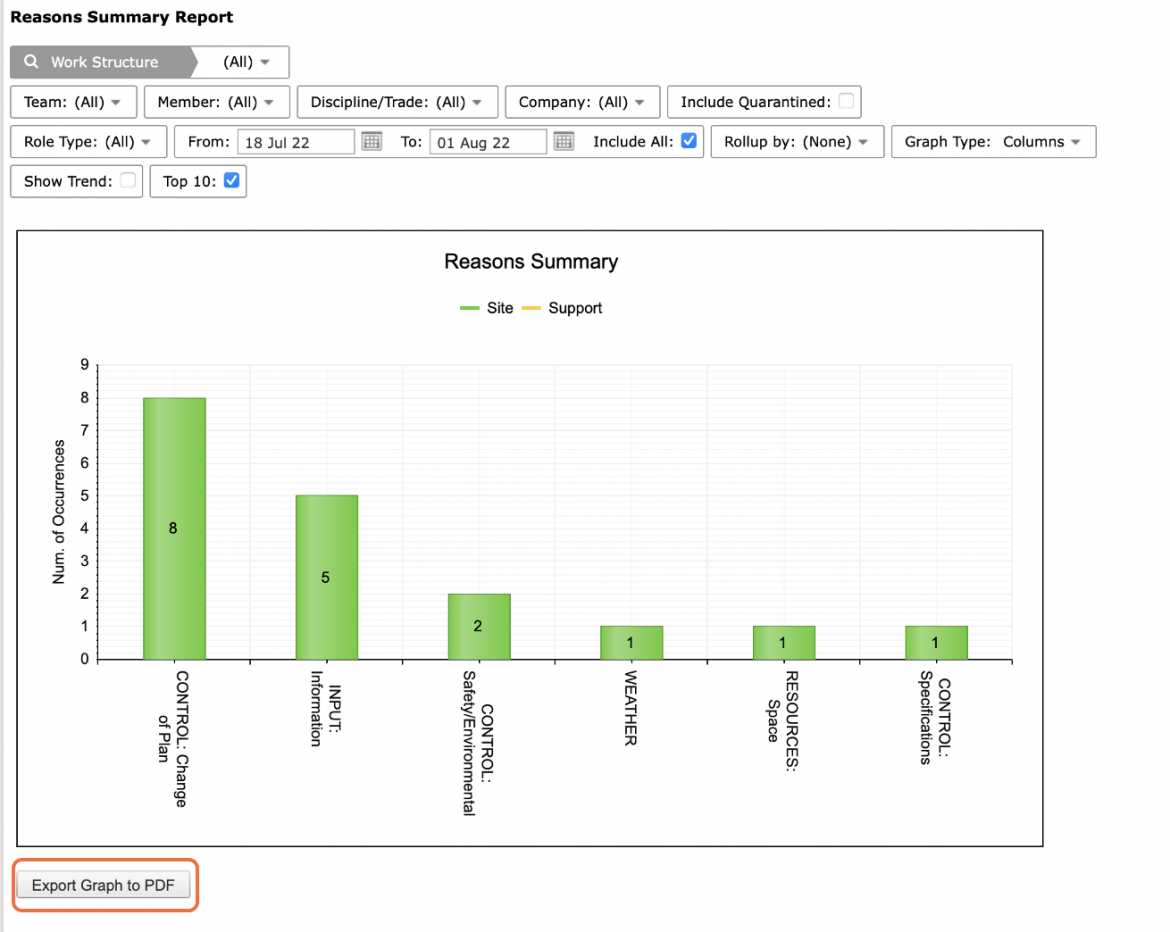The height and width of the screenshot is (932, 1170).
Task: Click the CONTROL: Specifications bar
Action: pyautogui.click(x=936, y=642)
